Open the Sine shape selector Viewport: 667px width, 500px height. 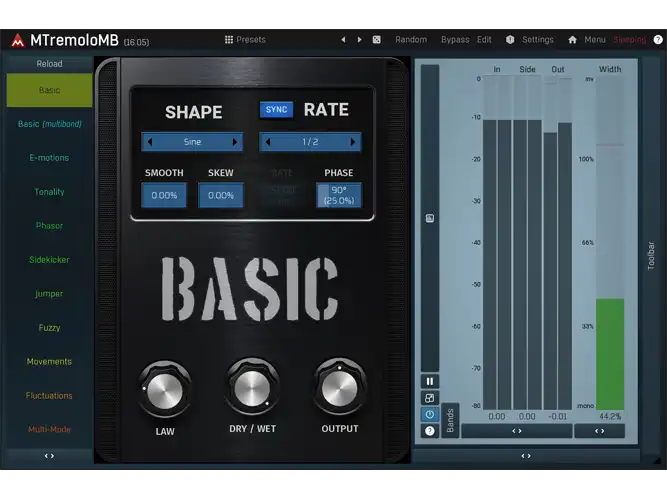pos(192,142)
